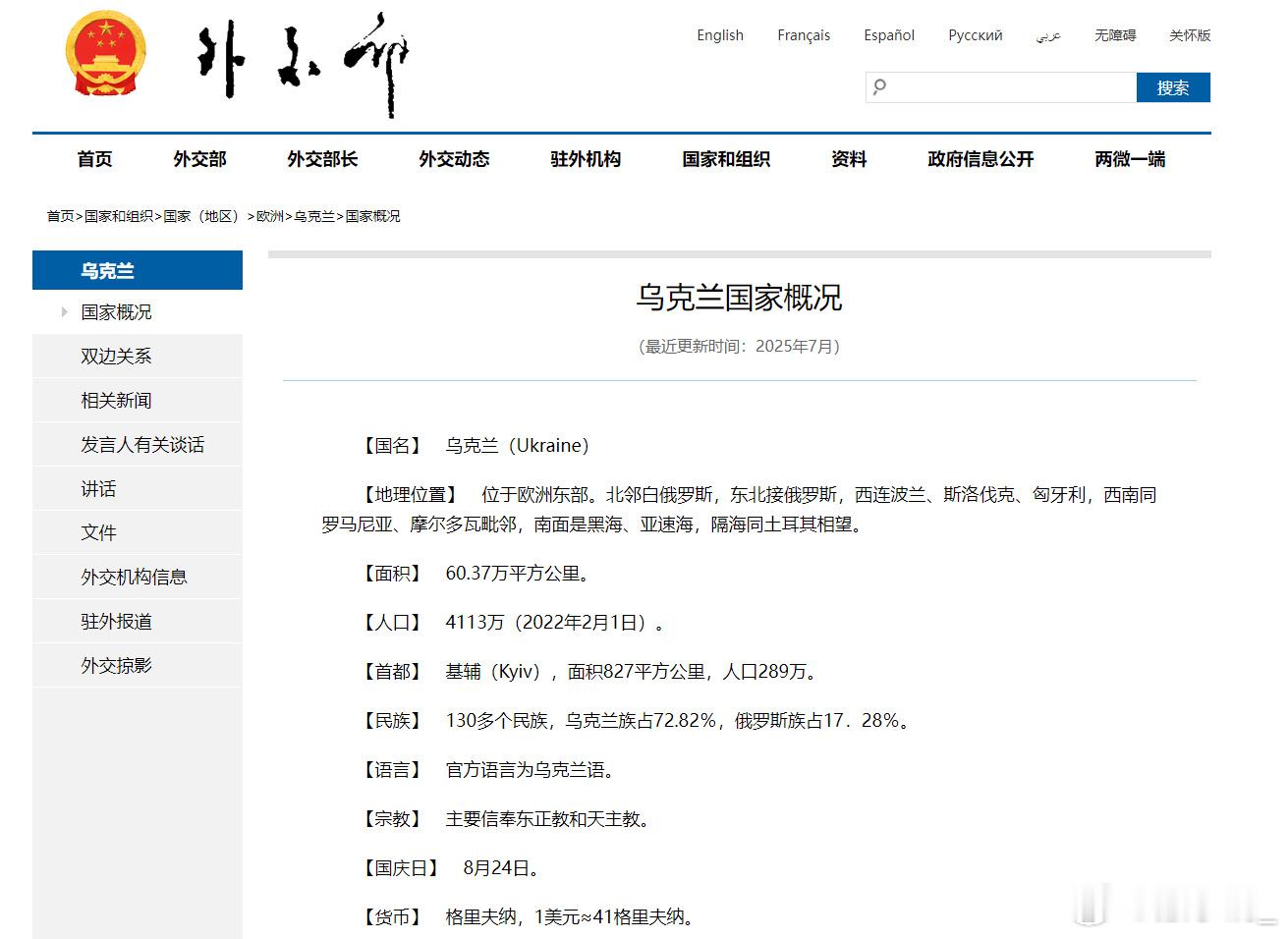Click the arrow beside 国家概况
This screenshot has width=1288, height=939.
[64, 312]
